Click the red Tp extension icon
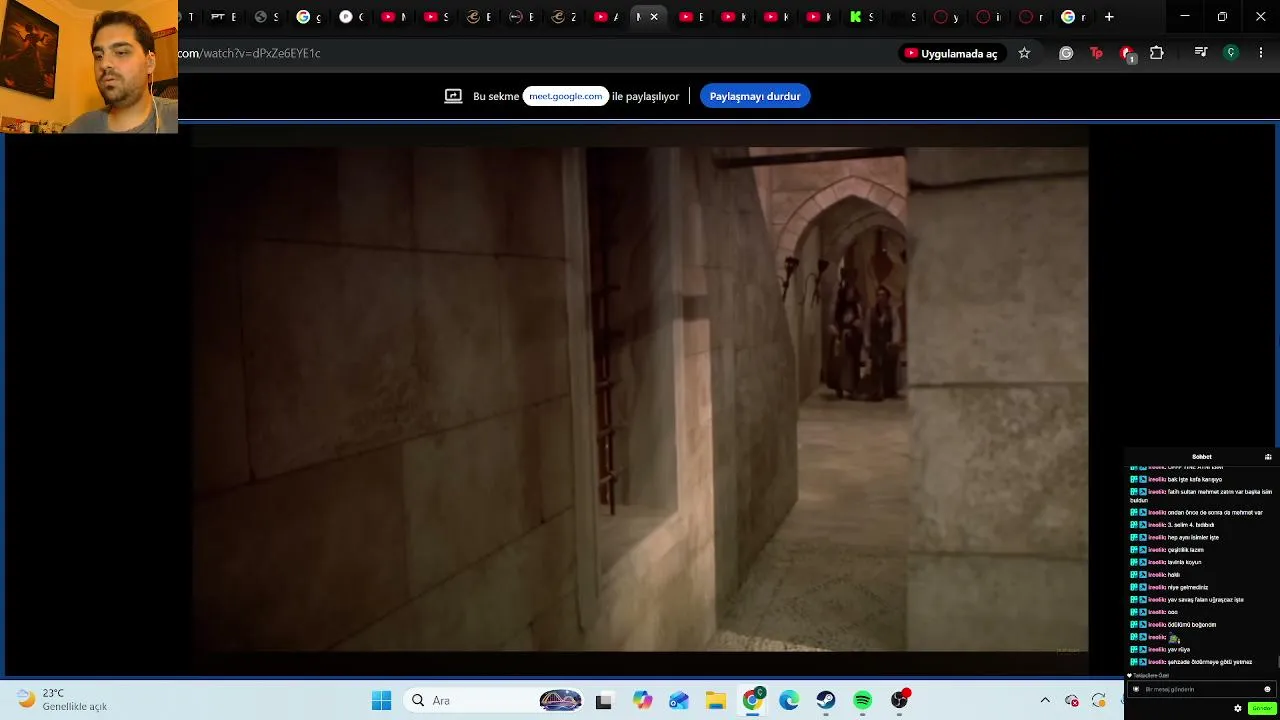Image resolution: width=1280 pixels, height=720 pixels. click(1096, 53)
